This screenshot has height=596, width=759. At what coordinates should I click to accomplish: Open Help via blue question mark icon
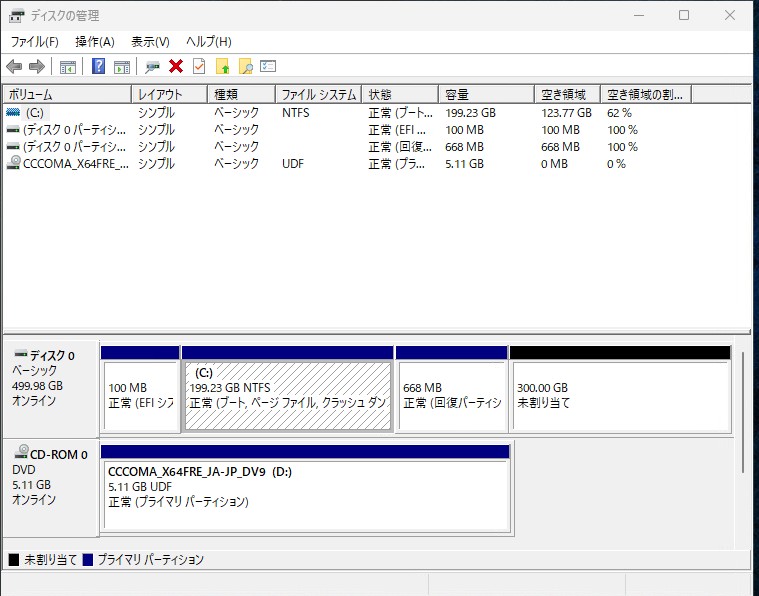99,66
